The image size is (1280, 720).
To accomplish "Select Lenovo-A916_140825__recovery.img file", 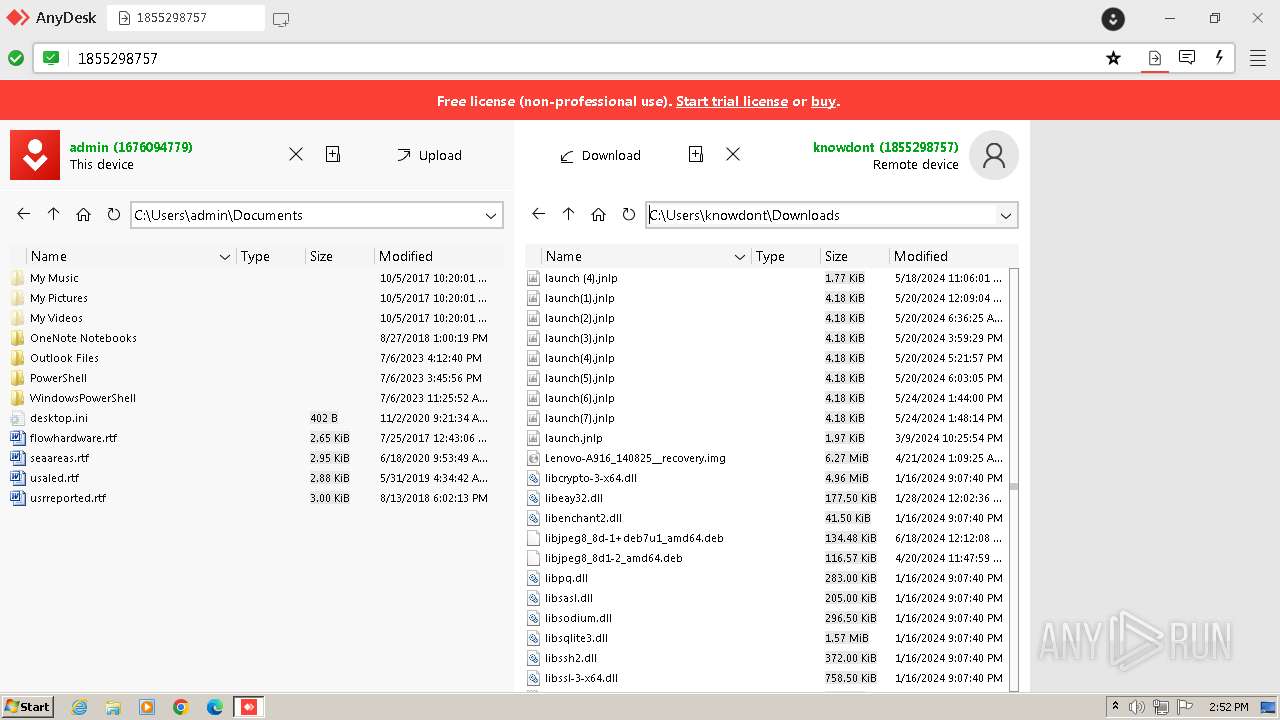I will point(635,458).
